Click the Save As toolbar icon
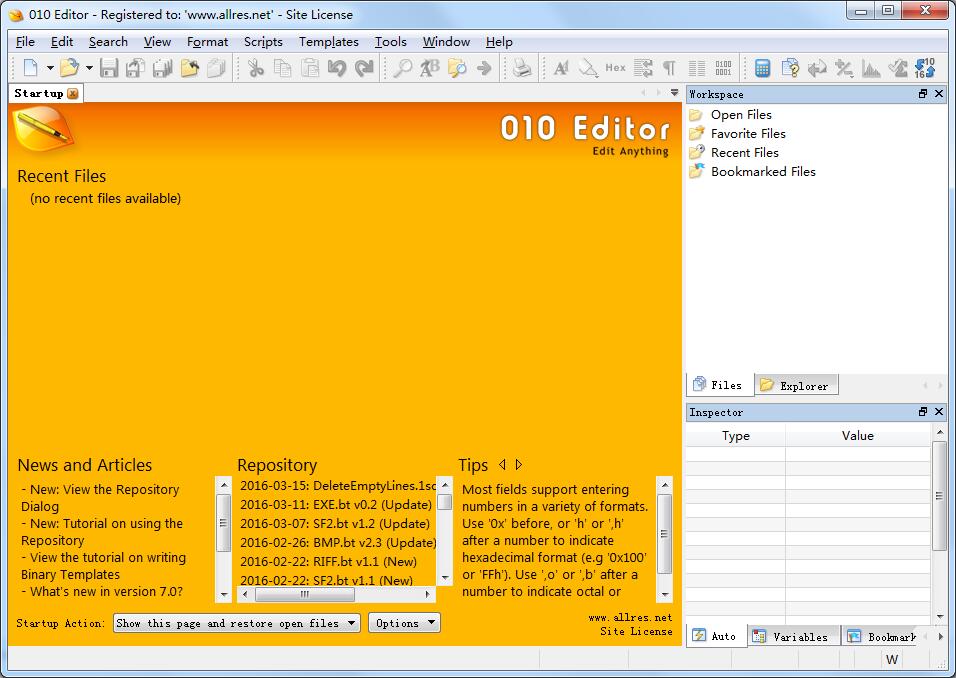Screen dimensions: 956x678 (x=135, y=68)
